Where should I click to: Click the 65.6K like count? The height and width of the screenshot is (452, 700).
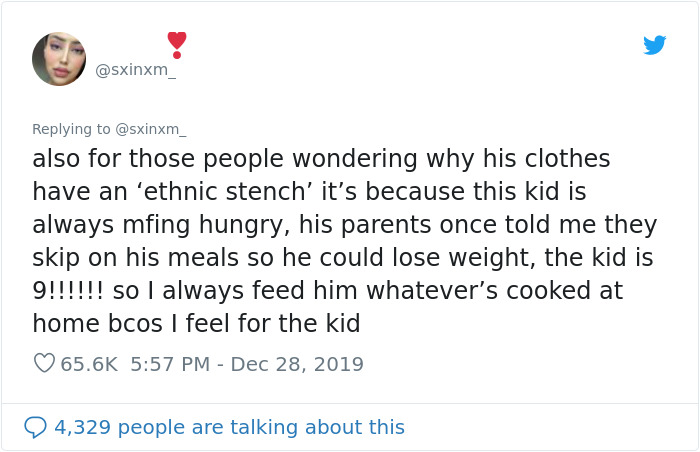(88, 364)
